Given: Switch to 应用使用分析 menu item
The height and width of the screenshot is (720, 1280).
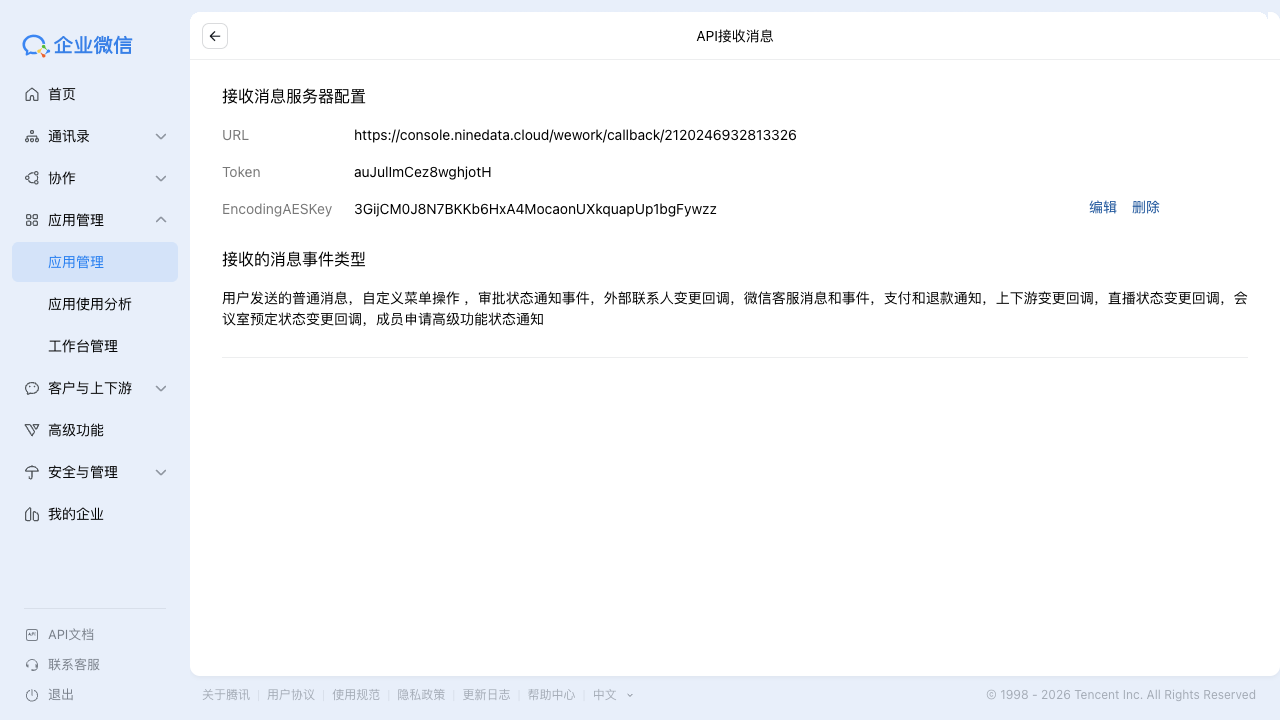Looking at the screenshot, I should (x=90, y=304).
